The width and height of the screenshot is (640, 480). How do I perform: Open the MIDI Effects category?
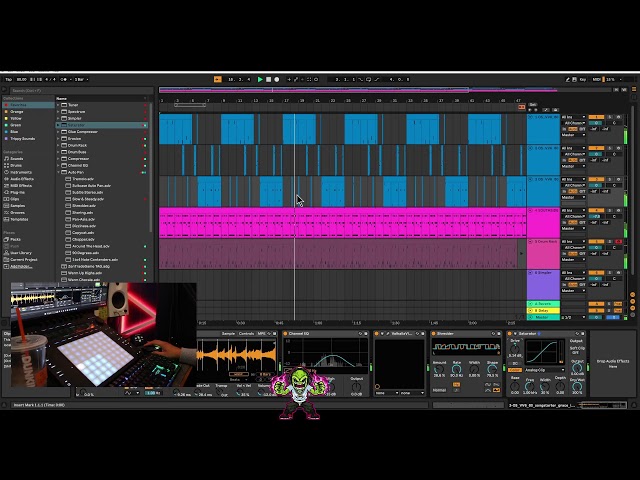tap(28, 186)
